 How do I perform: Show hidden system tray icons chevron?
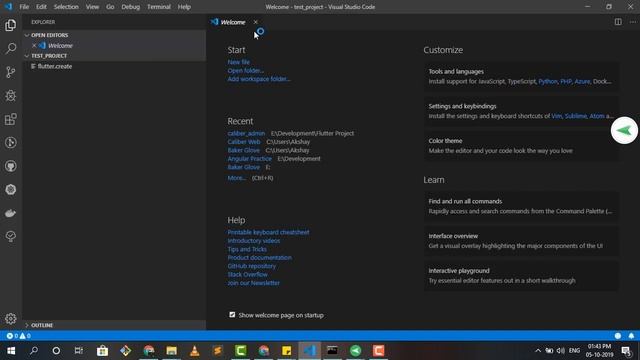coord(538,351)
